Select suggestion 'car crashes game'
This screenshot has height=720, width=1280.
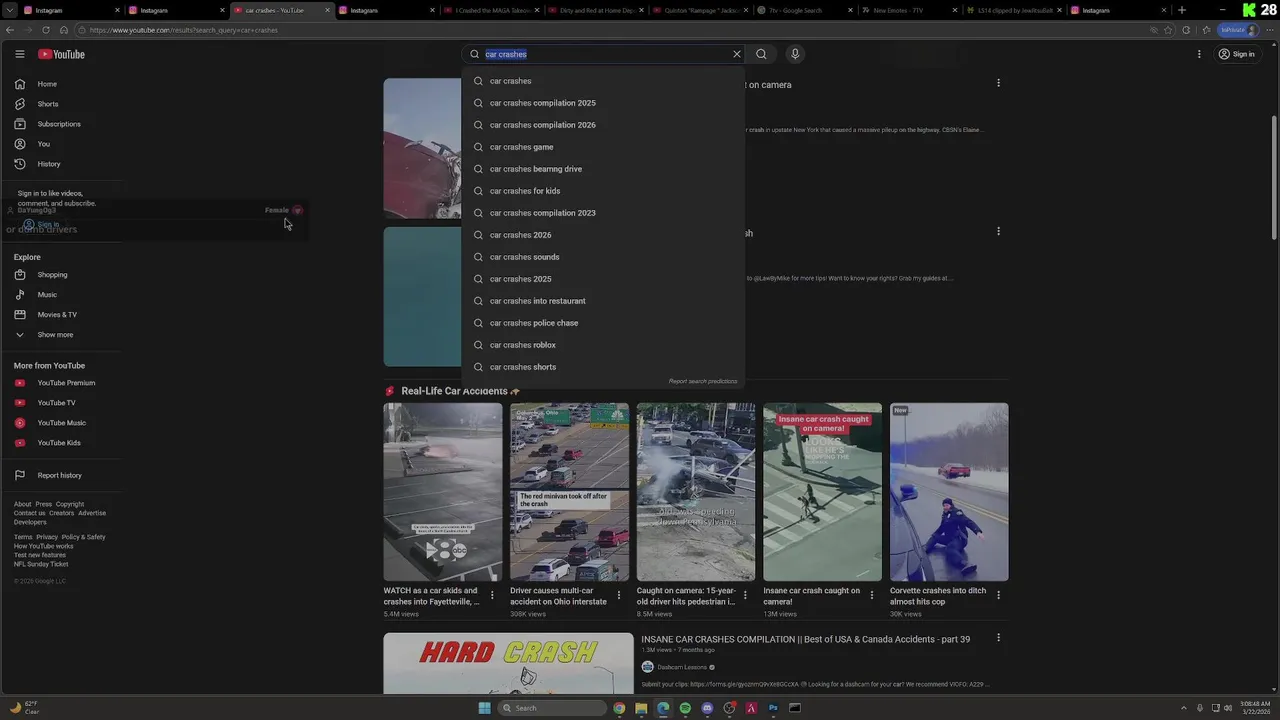click(603, 147)
